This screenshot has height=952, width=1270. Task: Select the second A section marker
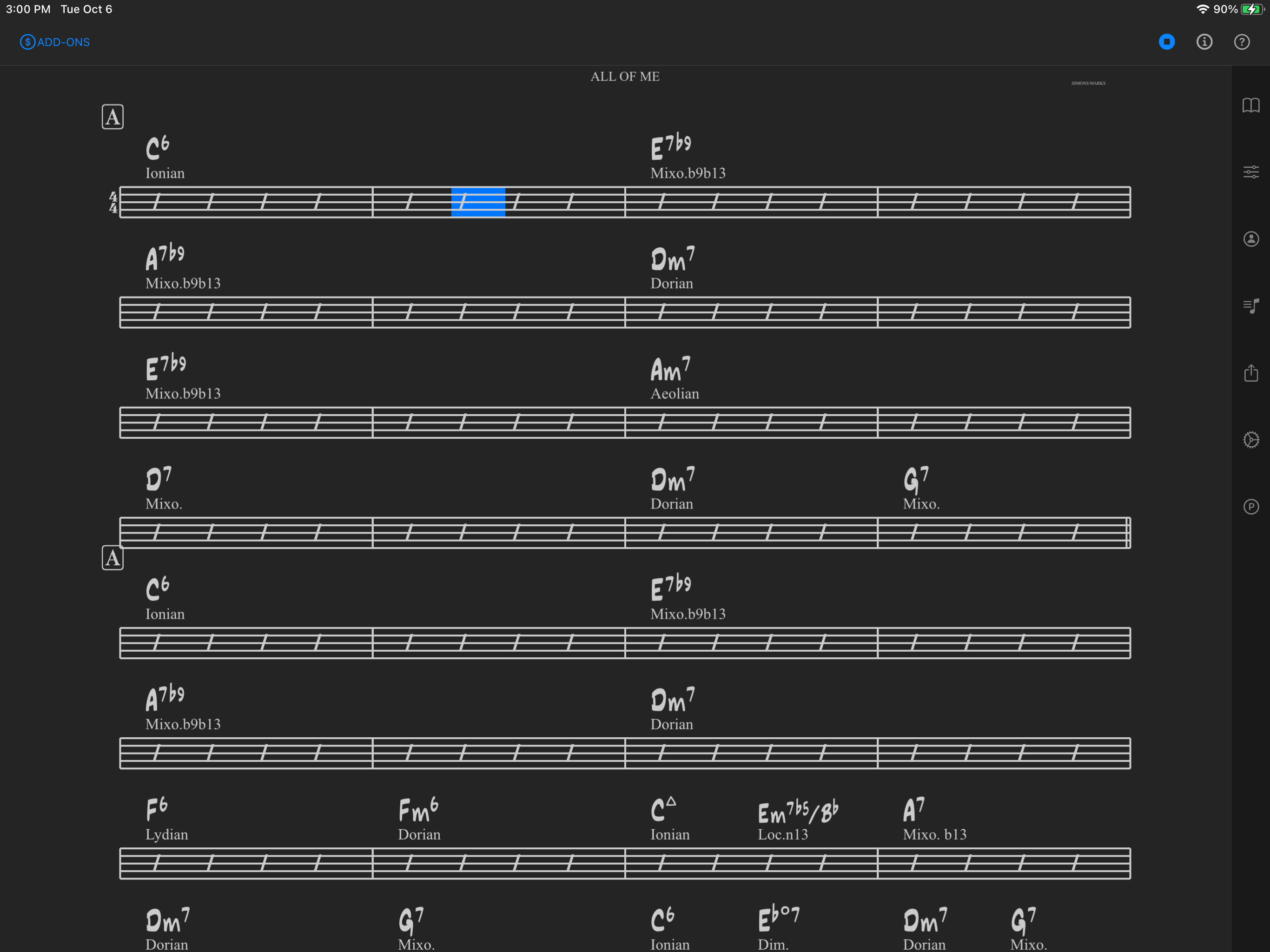click(112, 557)
